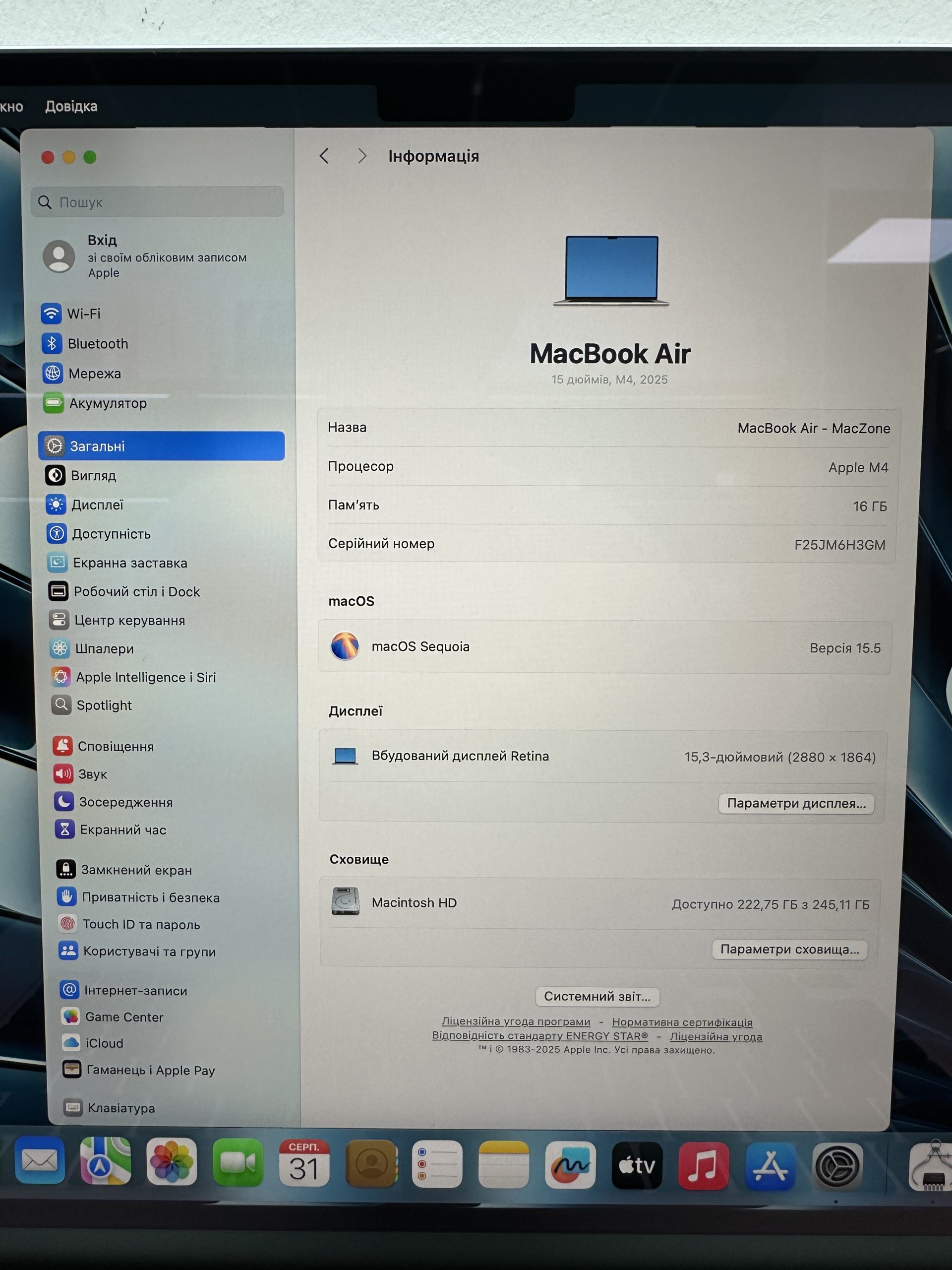Screen dimensions: 952x1270
Task: Open Apple TV from the Dock
Action: click(637, 1166)
